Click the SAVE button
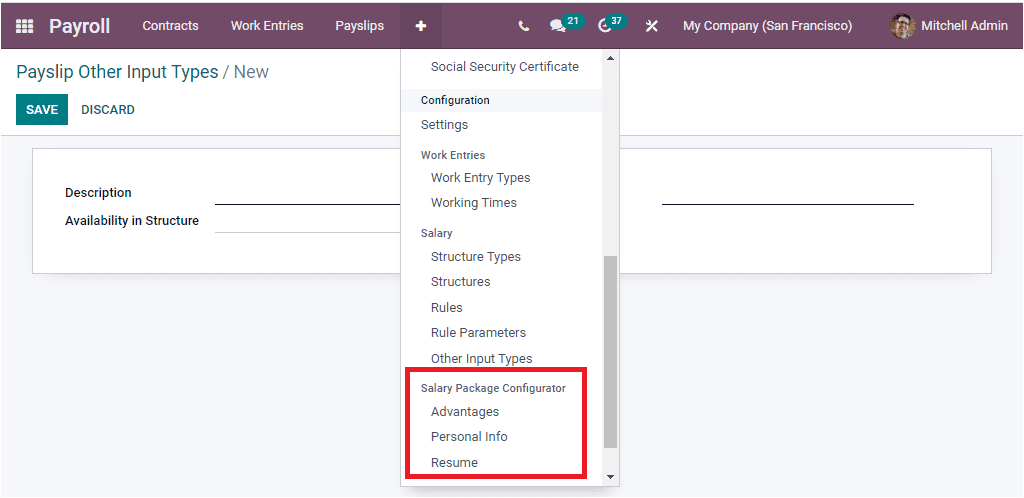Image resolution: width=1024 pixels, height=498 pixels. (x=42, y=110)
